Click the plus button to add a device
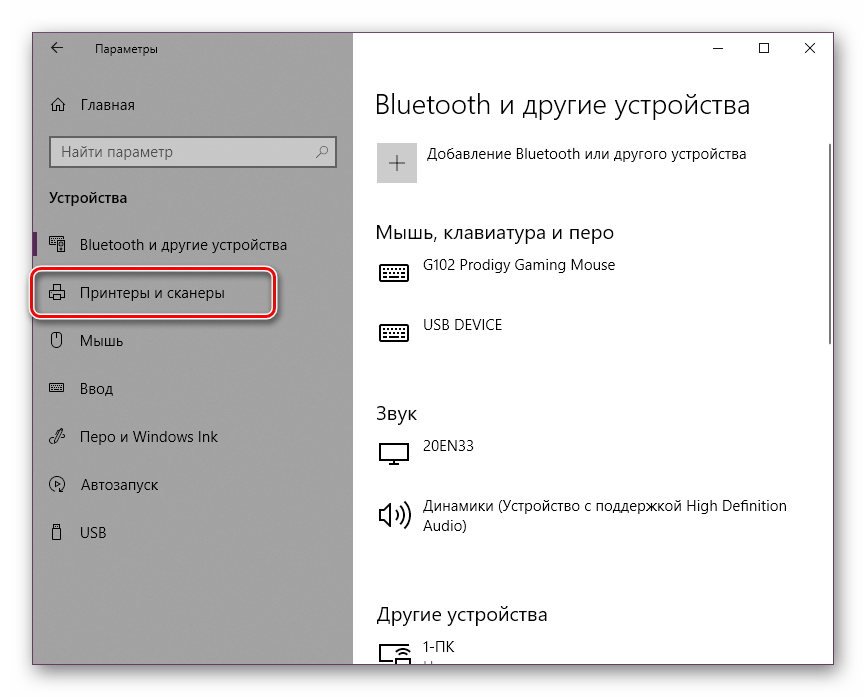 click(396, 162)
